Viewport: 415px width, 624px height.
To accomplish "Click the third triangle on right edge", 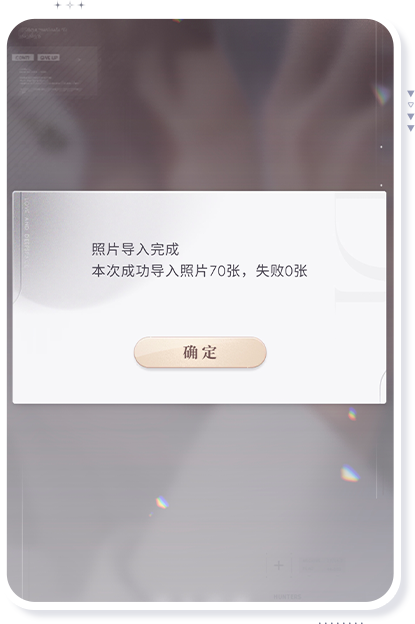I will click(411, 117).
